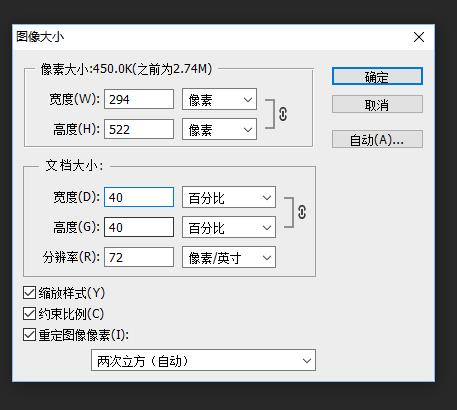Screen dimensions: 457x410
Task: Click the pixel 高度(H) input field
Action: (139, 129)
